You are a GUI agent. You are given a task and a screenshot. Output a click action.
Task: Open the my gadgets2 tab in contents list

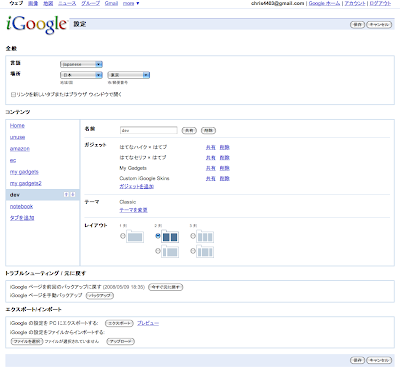26,183
